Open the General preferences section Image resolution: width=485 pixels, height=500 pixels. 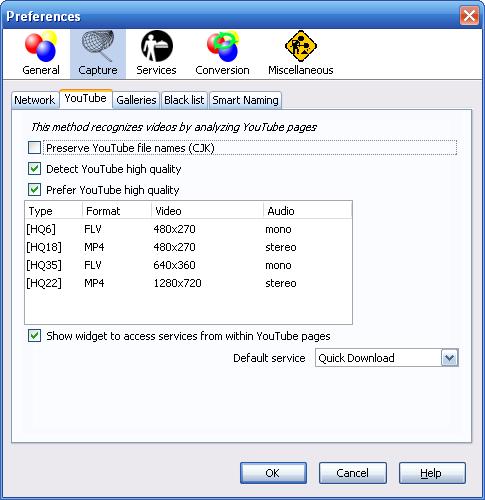click(41, 53)
